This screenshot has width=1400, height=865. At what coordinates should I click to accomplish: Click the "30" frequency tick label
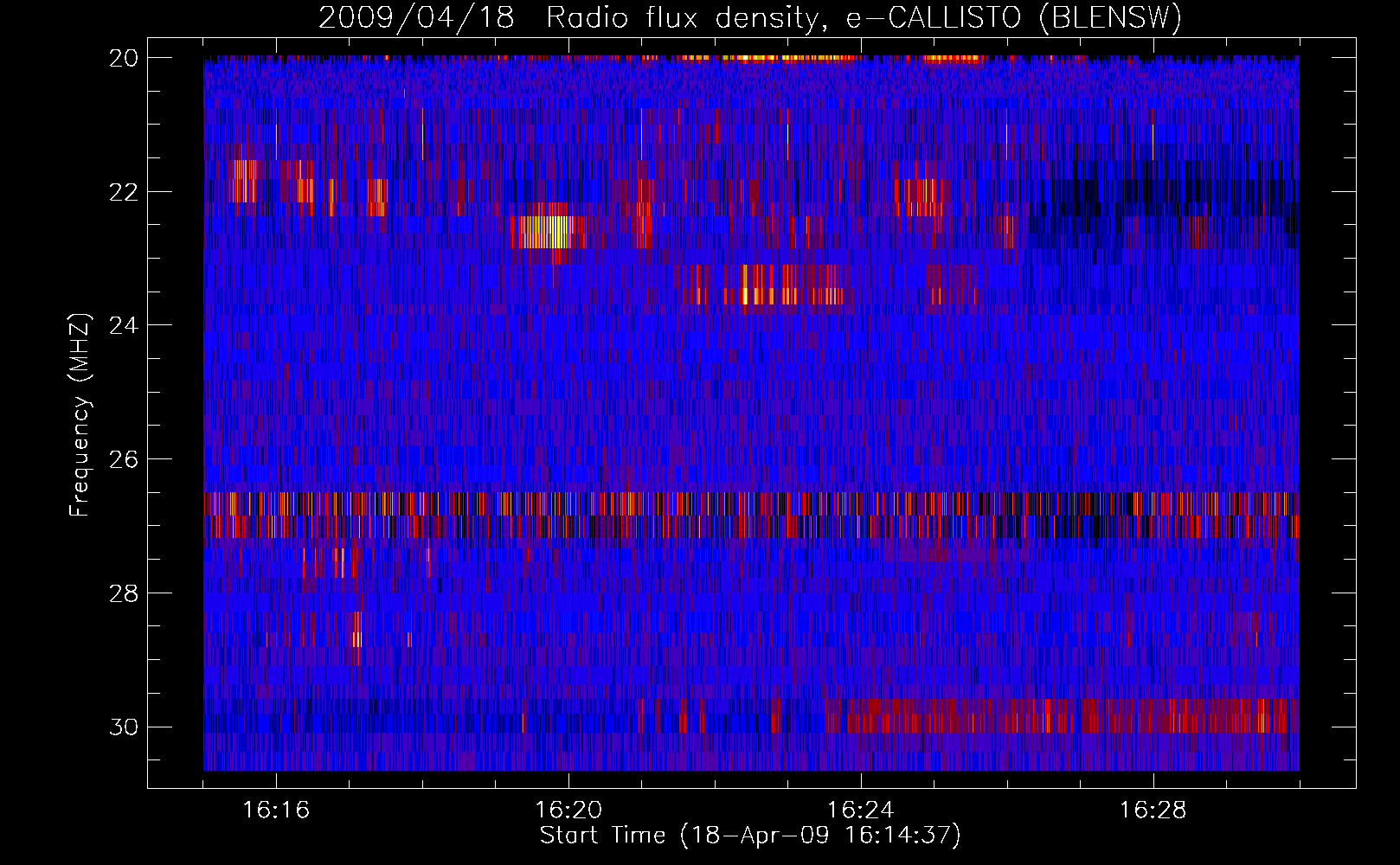pos(124,727)
